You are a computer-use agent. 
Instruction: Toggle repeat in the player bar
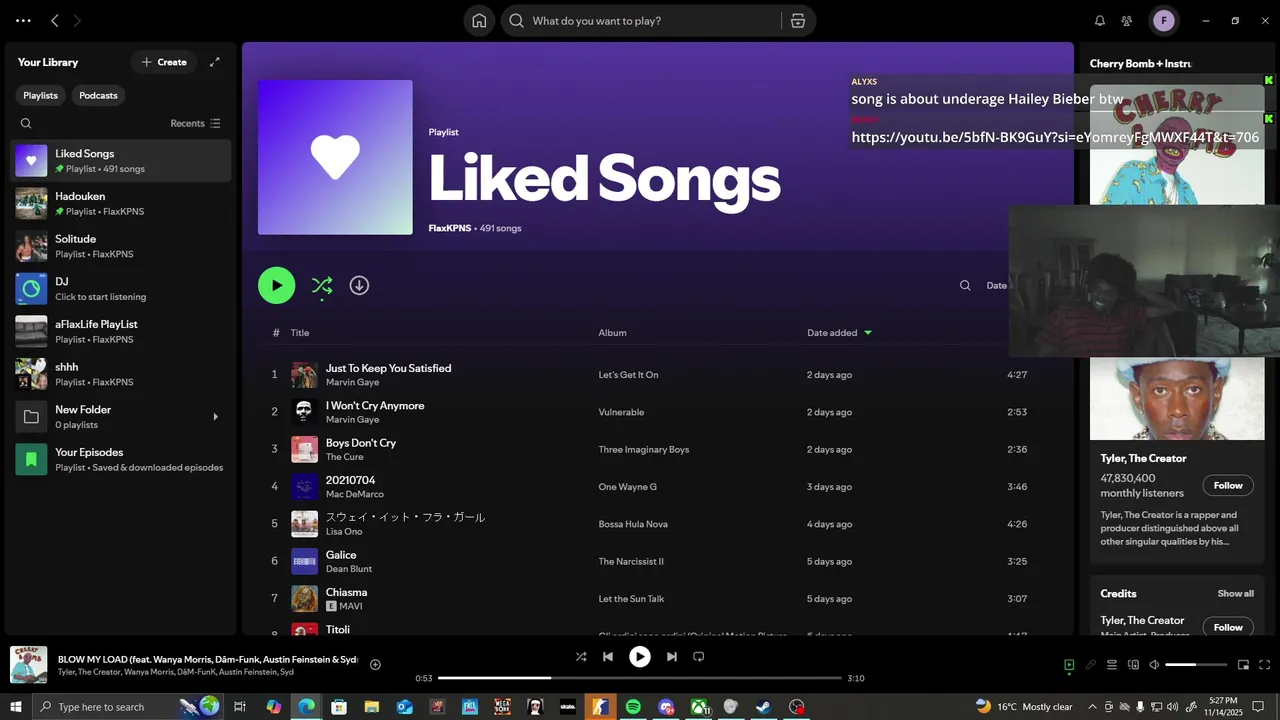699,657
